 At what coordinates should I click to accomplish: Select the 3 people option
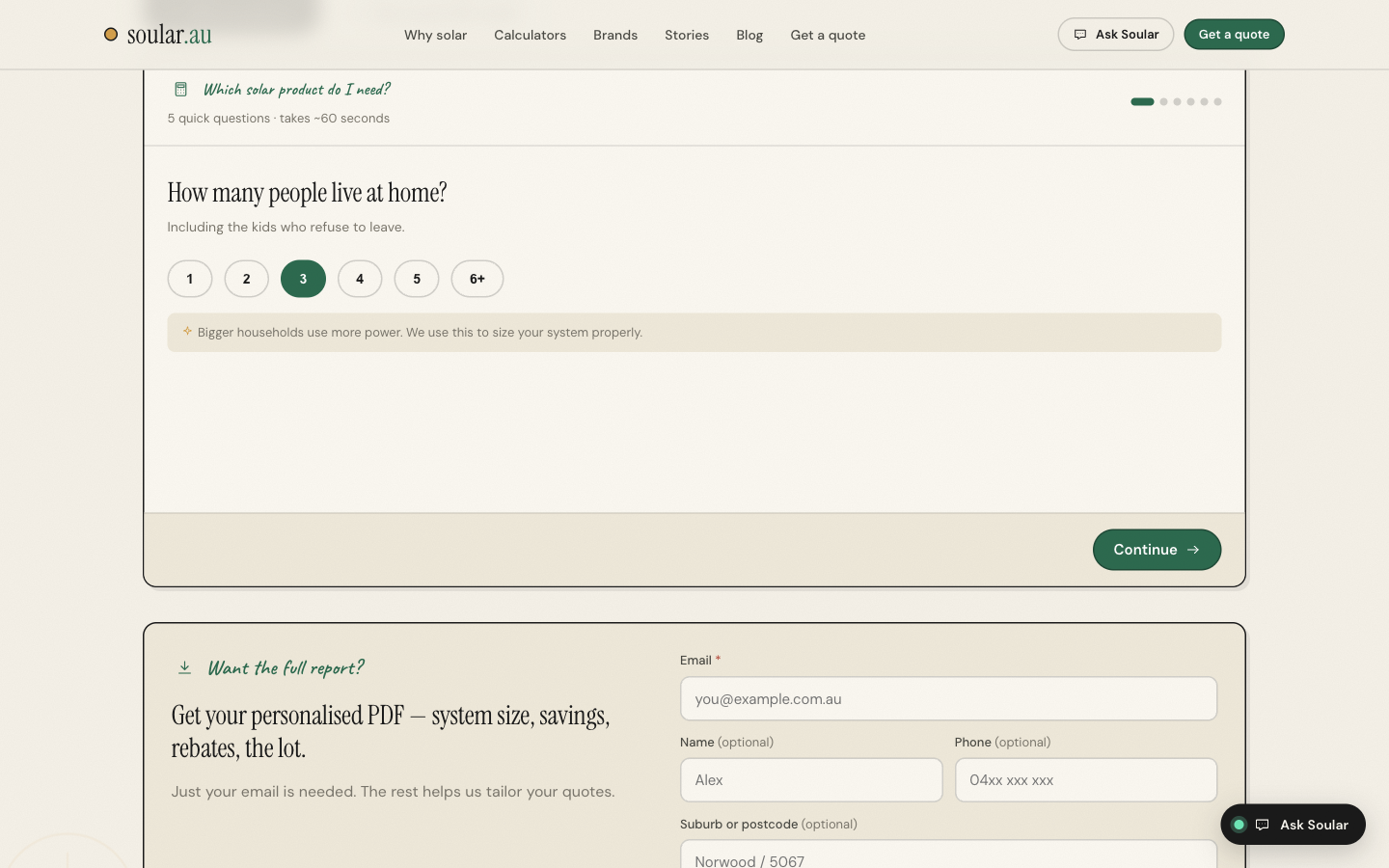click(x=303, y=279)
